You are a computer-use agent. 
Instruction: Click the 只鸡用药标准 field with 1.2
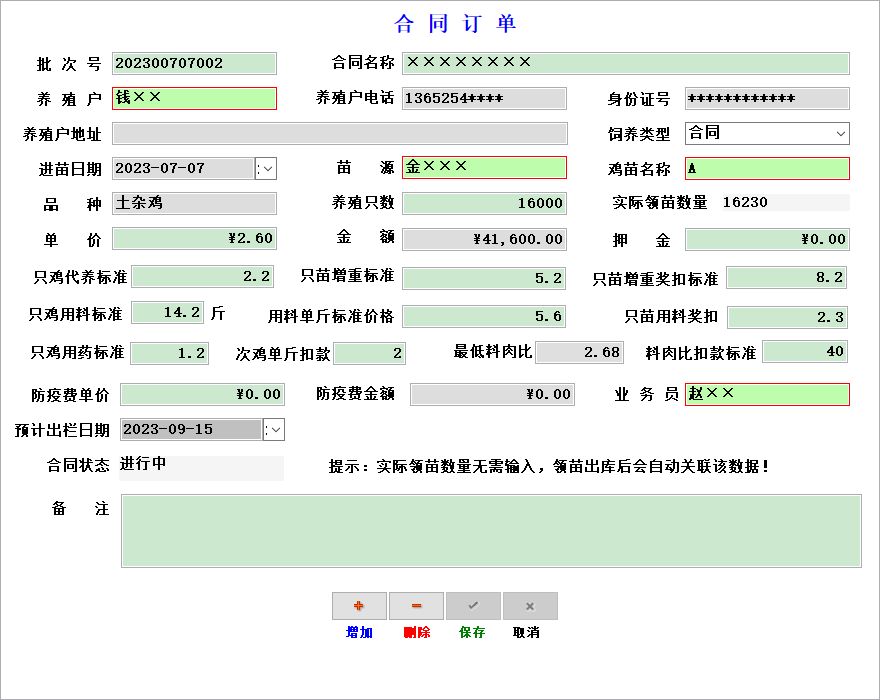169,354
